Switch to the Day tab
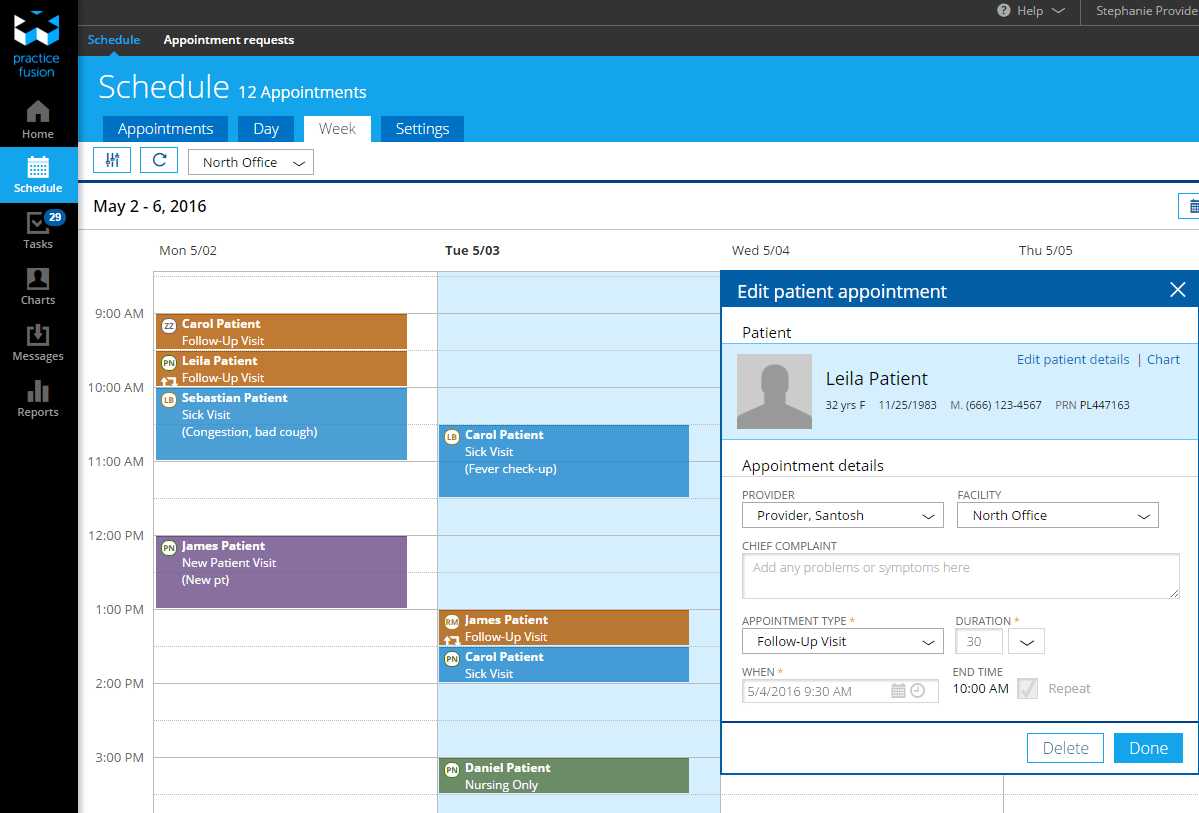Screen dimensions: 1199x813 (265, 129)
